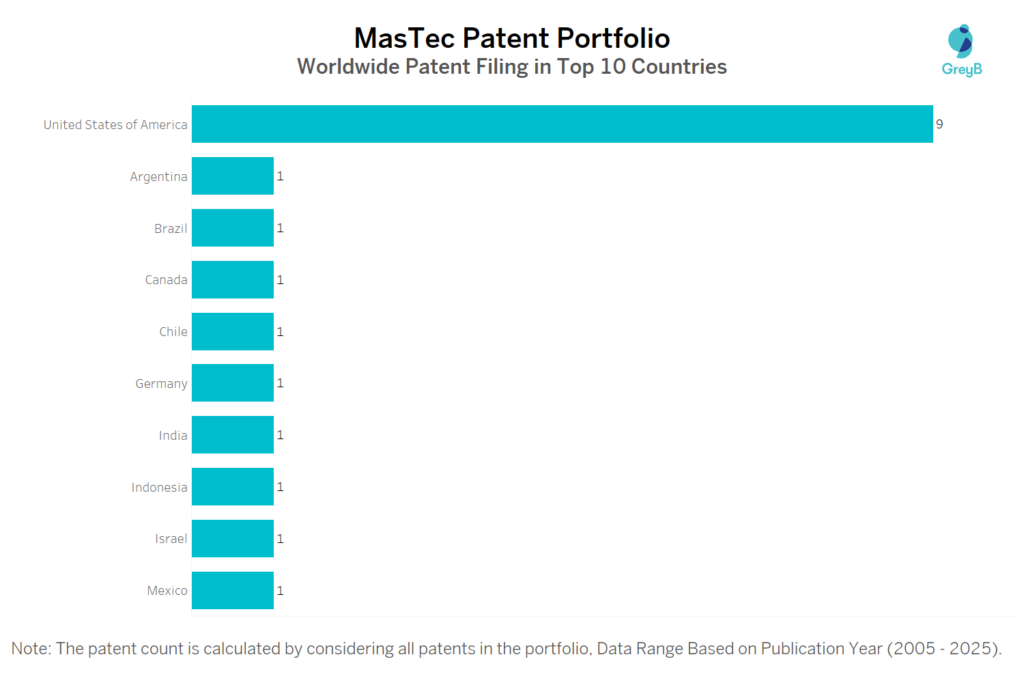This screenshot has height=683, width=1024.
Task: Click the value 9 data label
Action: (940, 125)
